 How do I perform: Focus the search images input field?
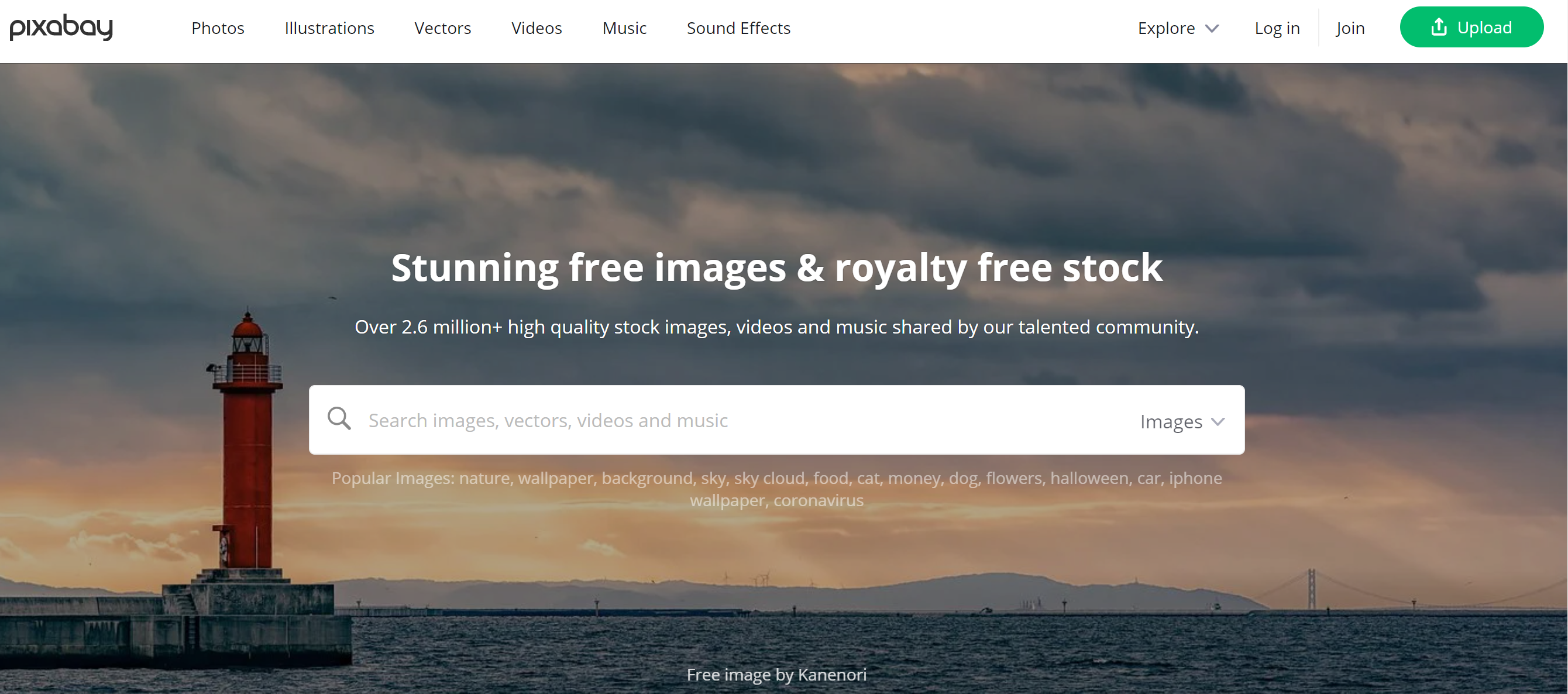[x=730, y=420]
